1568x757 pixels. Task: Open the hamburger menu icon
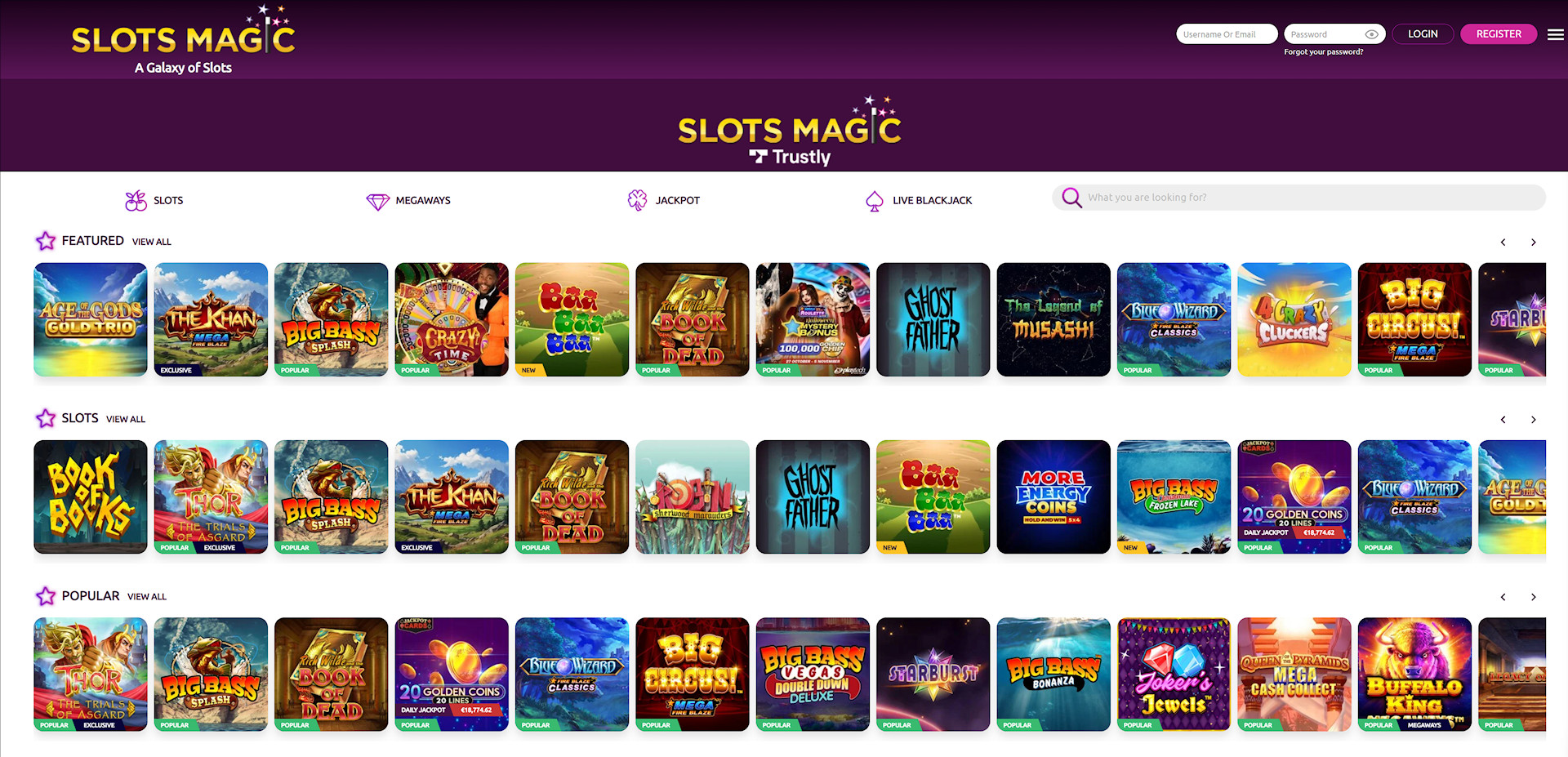[x=1555, y=34]
